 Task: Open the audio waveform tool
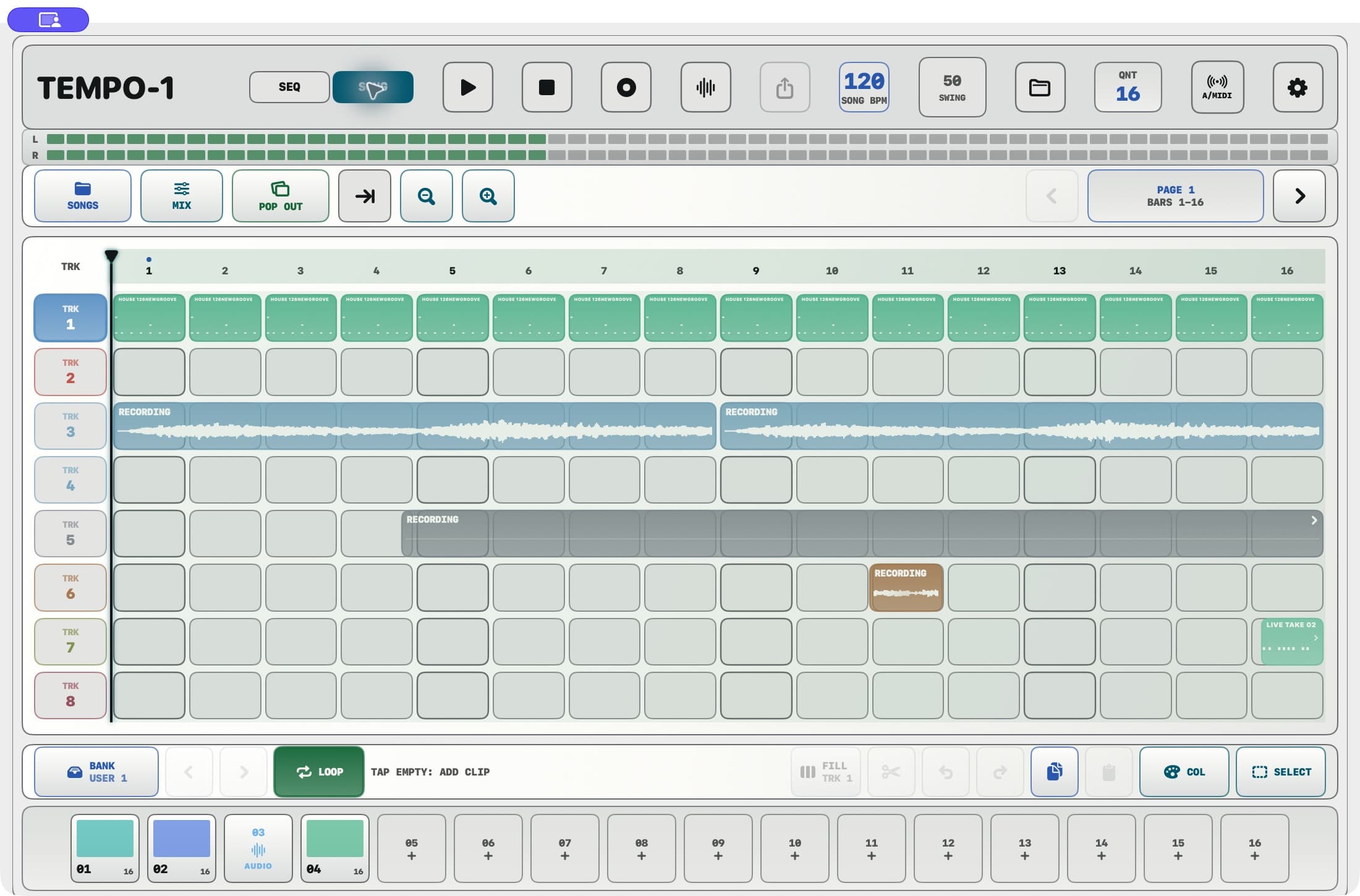(705, 87)
